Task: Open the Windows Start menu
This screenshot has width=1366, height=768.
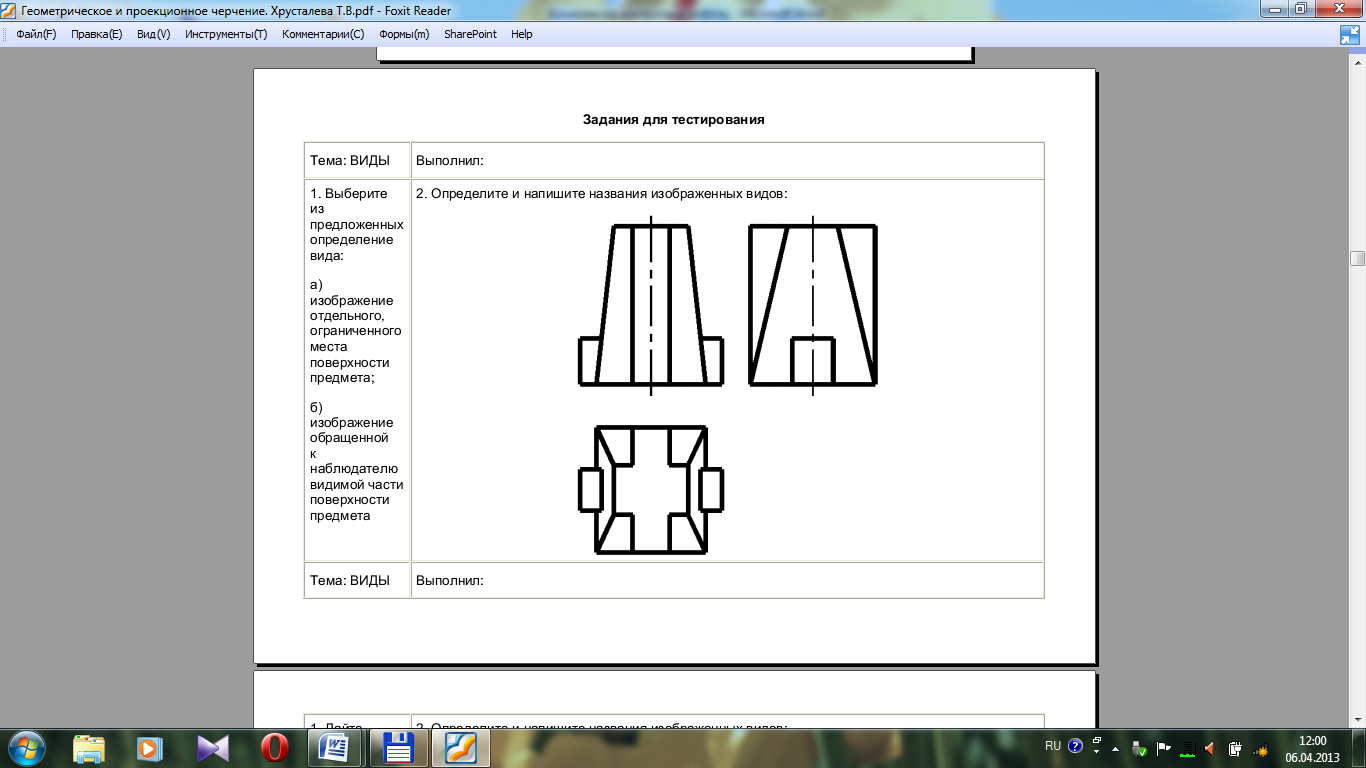Action: (27, 747)
